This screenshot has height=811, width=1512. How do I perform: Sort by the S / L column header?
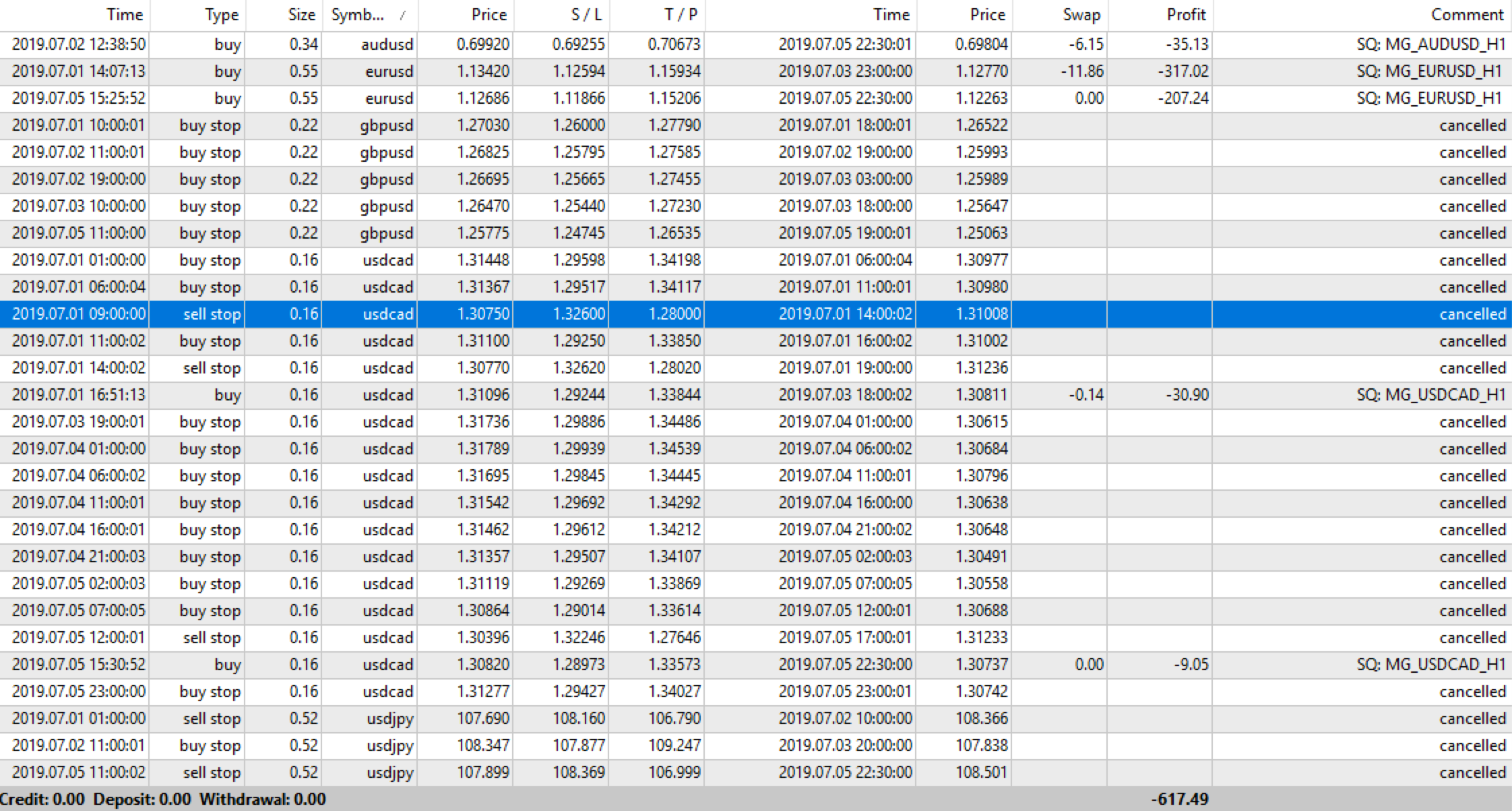(x=586, y=15)
